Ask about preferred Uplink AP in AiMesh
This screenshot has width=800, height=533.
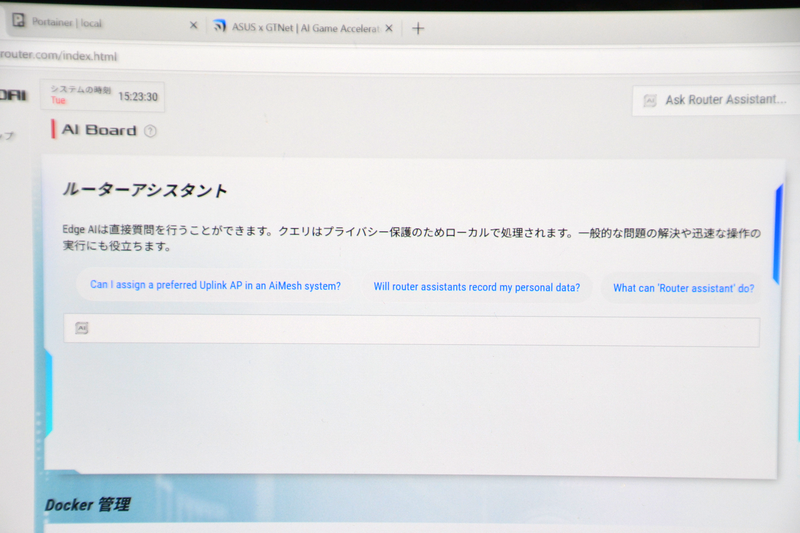[215, 285]
